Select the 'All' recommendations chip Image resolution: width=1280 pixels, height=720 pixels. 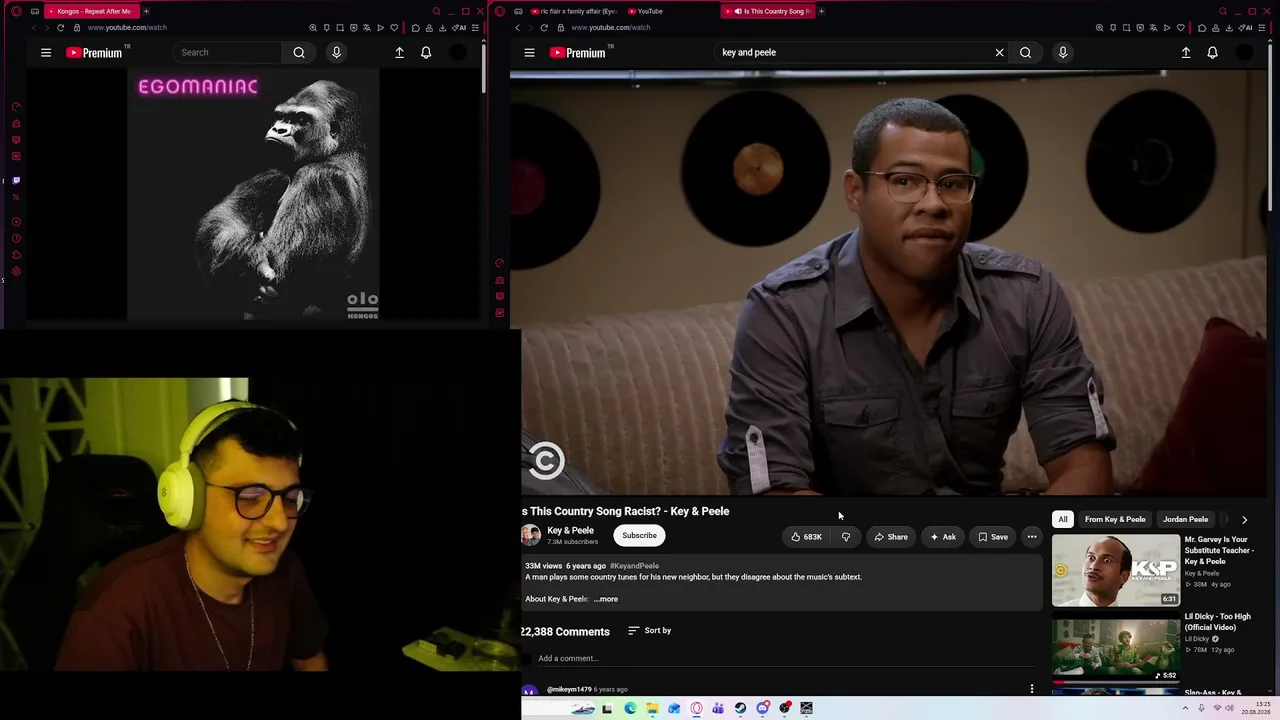pos(1063,520)
